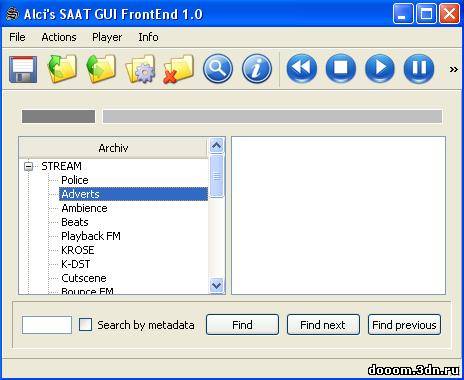Click the second folder import icon
464x380 pixels.
pyautogui.click(x=101, y=68)
